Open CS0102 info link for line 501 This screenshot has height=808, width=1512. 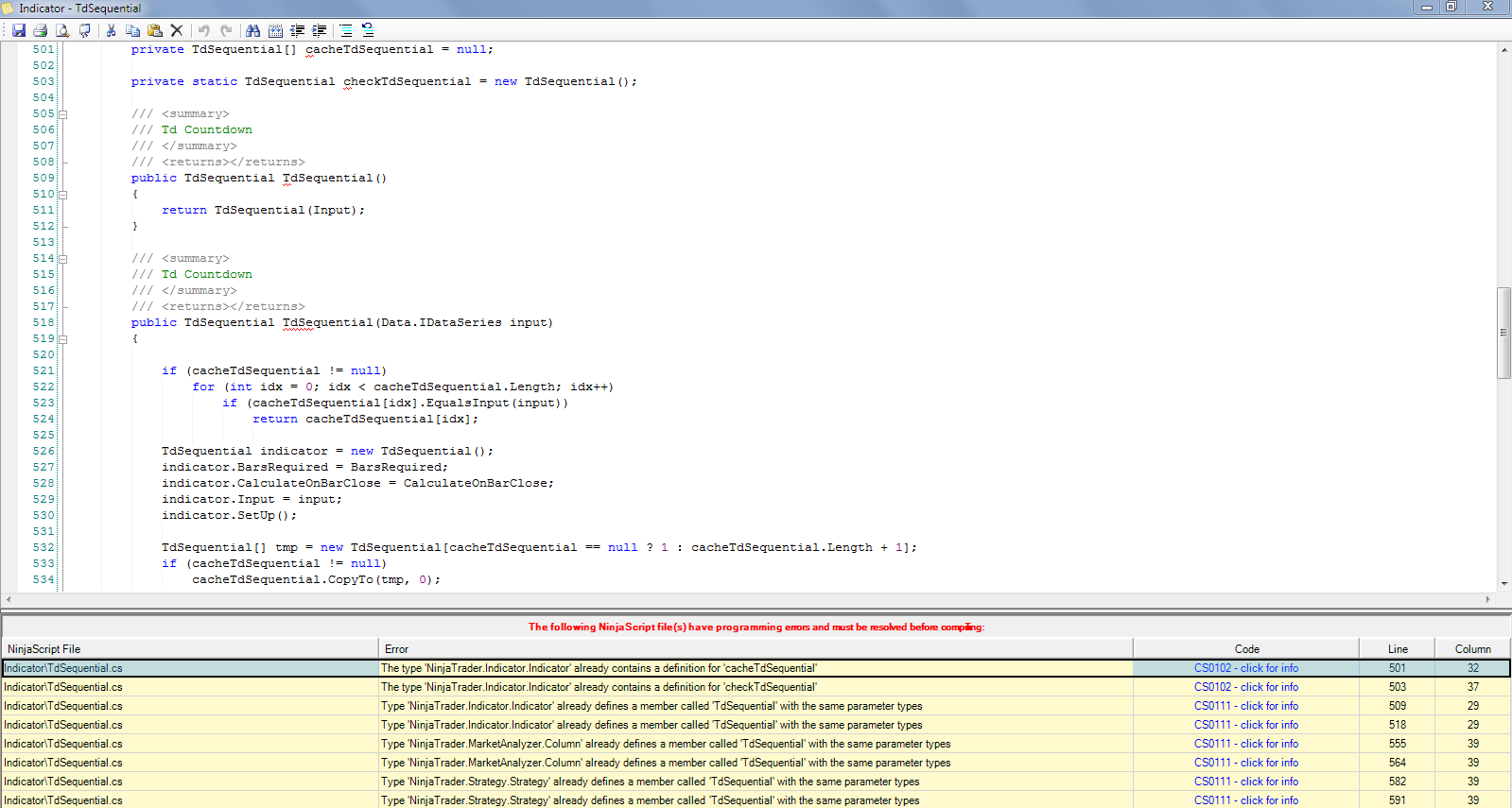coord(1245,668)
